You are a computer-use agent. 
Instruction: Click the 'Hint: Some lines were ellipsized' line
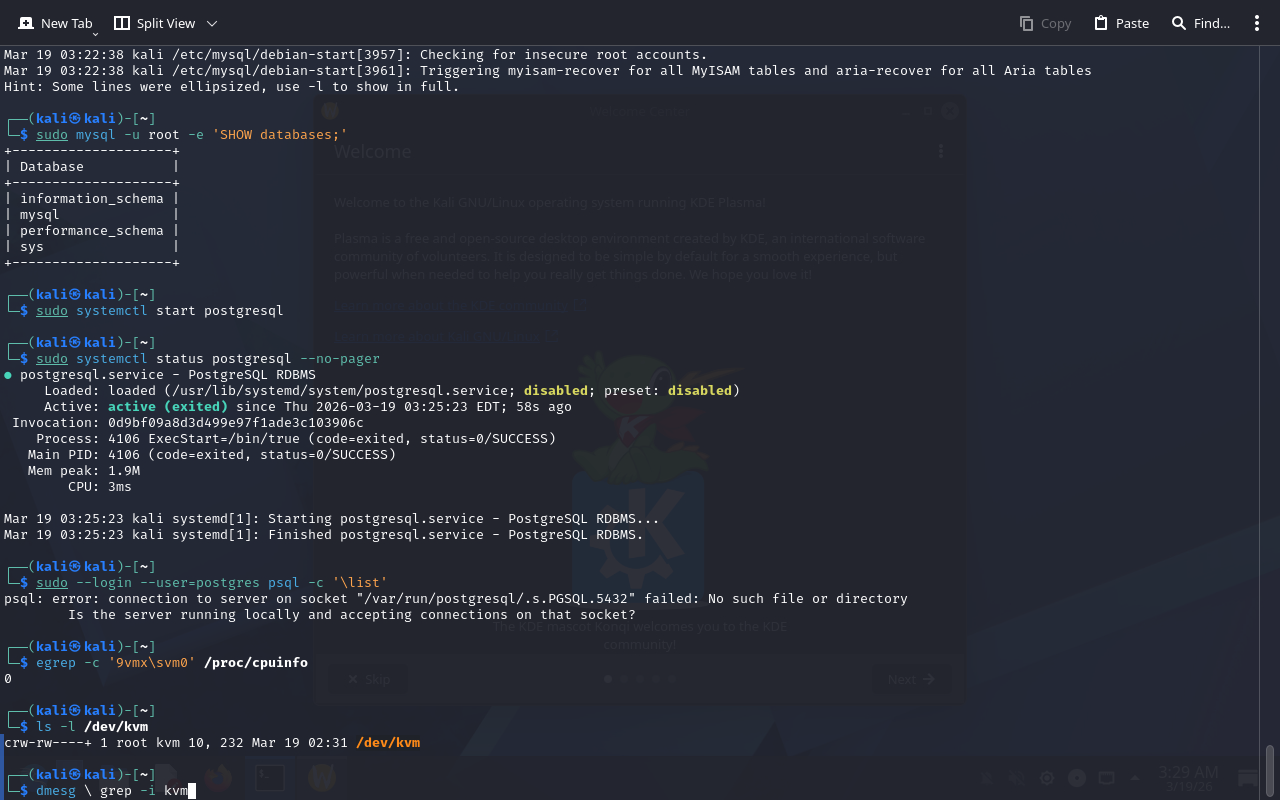231,87
